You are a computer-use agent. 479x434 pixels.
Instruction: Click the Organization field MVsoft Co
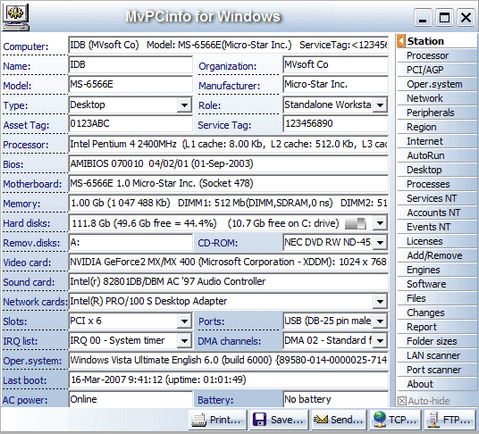tap(335, 65)
